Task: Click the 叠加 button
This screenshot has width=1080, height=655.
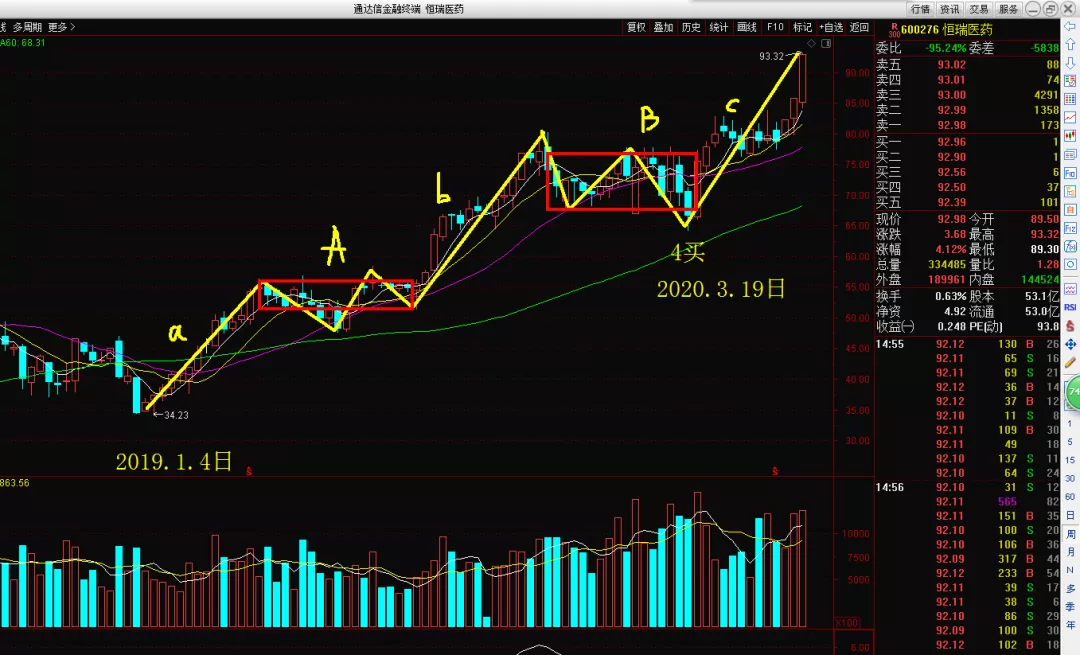Action: click(x=663, y=27)
